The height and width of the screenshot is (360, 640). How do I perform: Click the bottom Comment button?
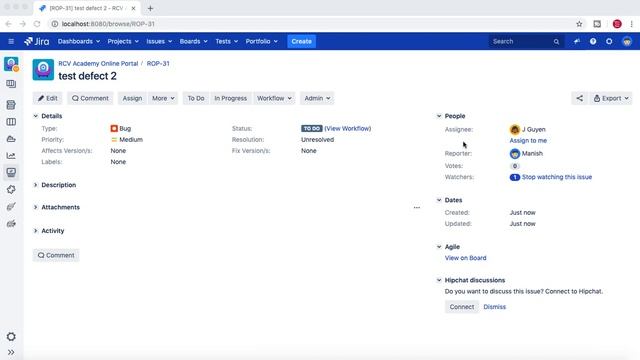coord(56,255)
